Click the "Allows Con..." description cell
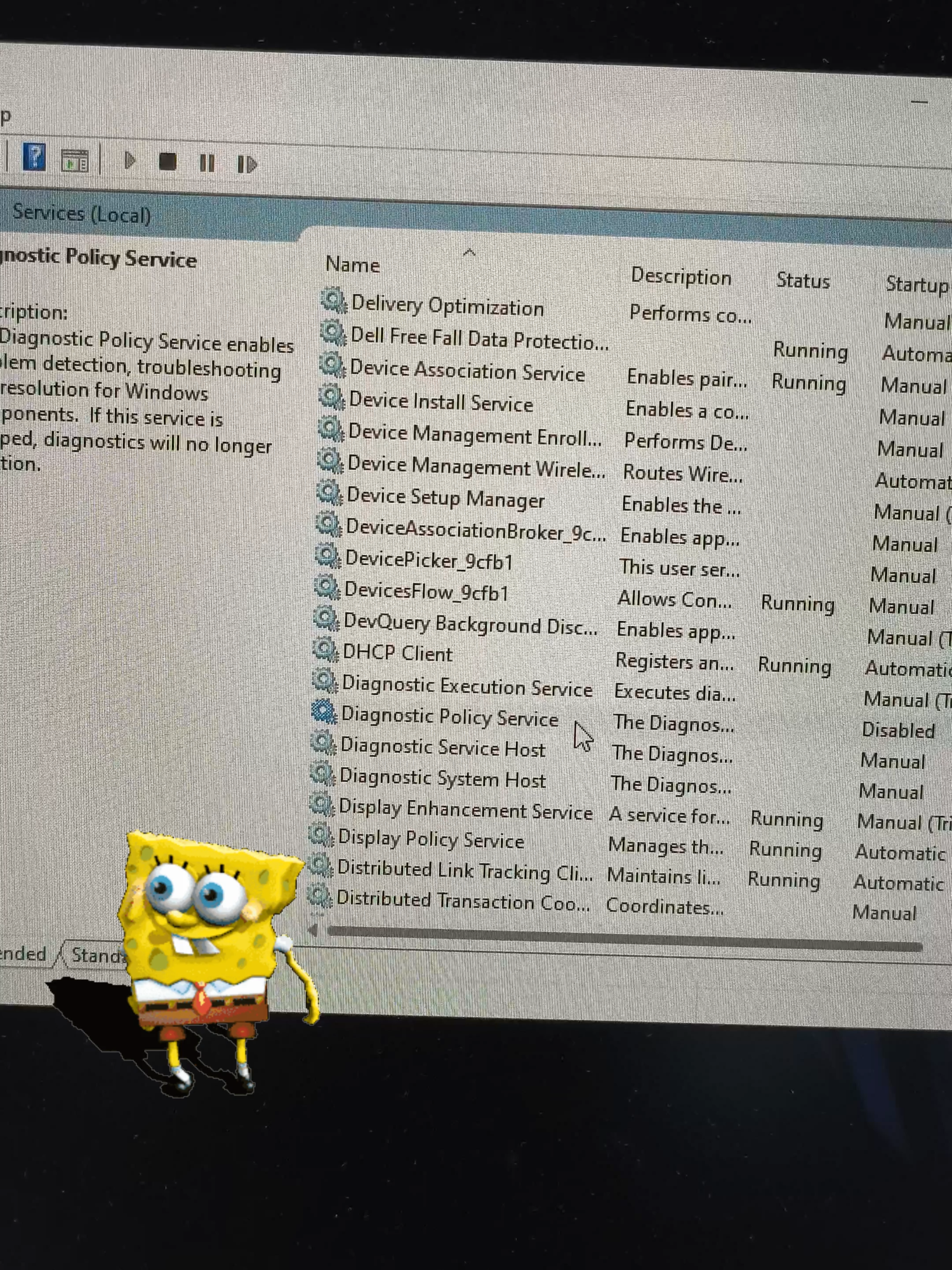Viewport: 952px width, 1270px height. click(675, 599)
